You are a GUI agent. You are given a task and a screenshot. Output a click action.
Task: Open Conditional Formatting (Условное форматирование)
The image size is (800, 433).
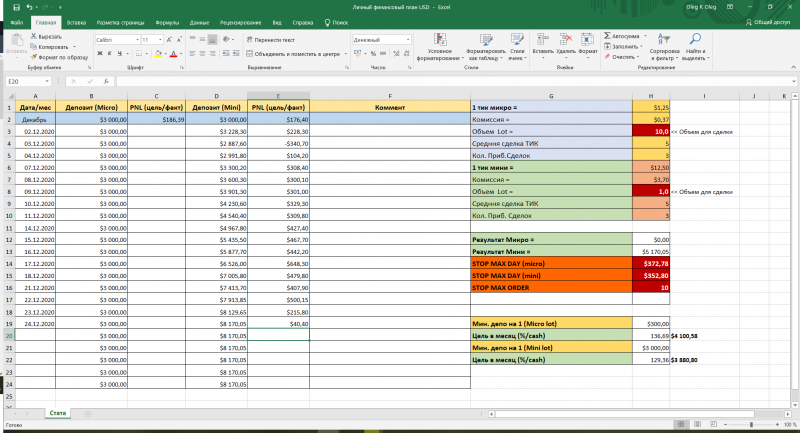[439, 41]
